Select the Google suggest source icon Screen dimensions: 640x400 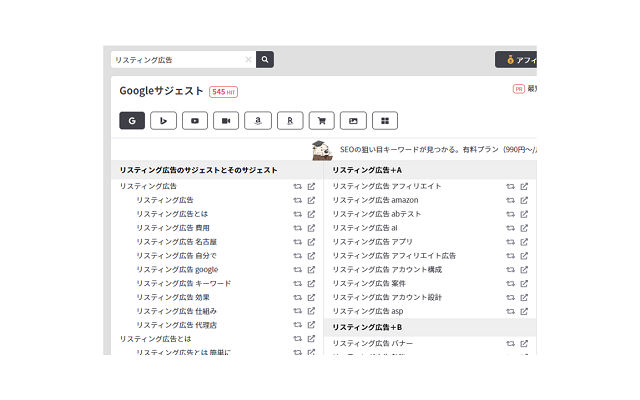(132, 121)
